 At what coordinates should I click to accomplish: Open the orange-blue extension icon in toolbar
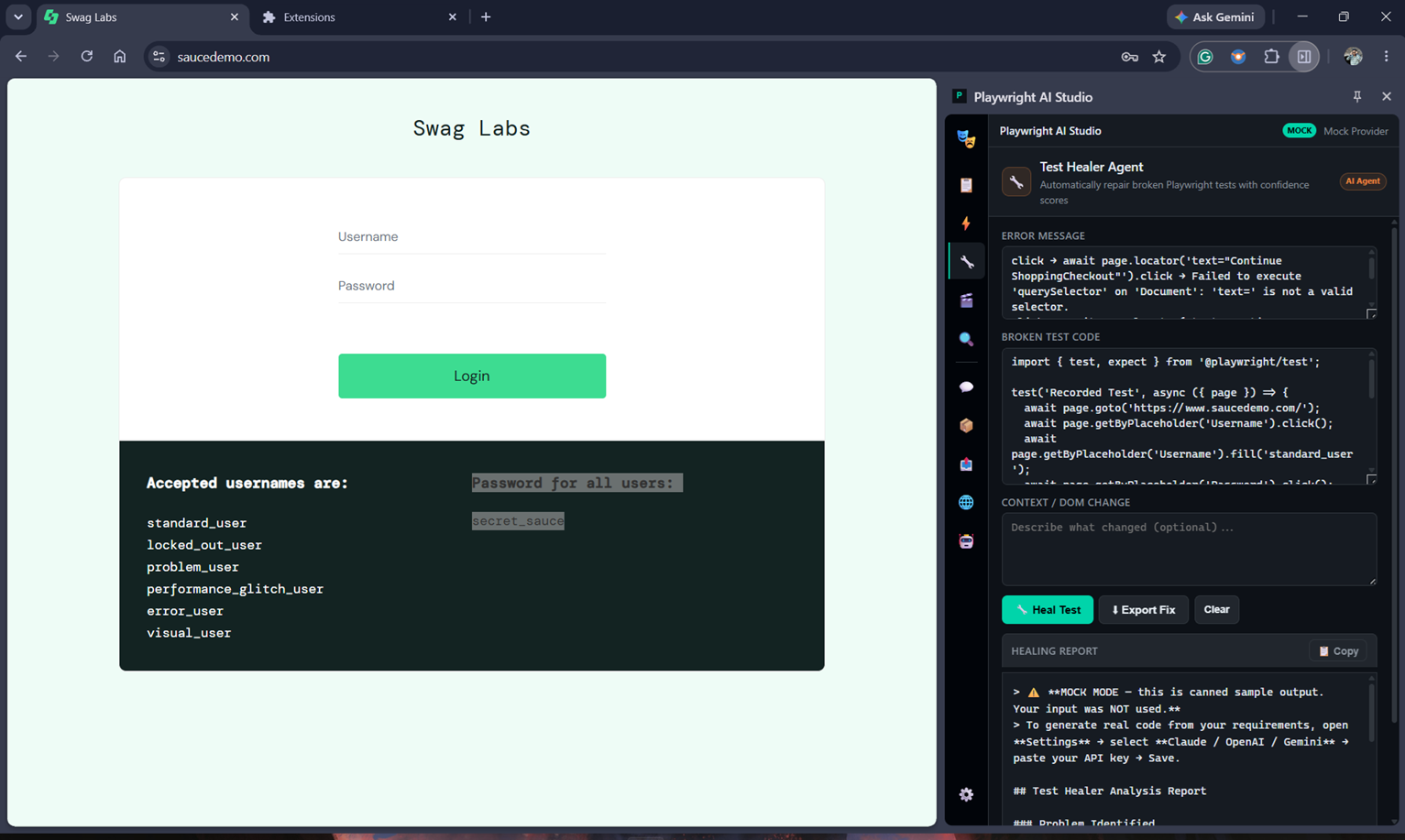[1238, 57]
